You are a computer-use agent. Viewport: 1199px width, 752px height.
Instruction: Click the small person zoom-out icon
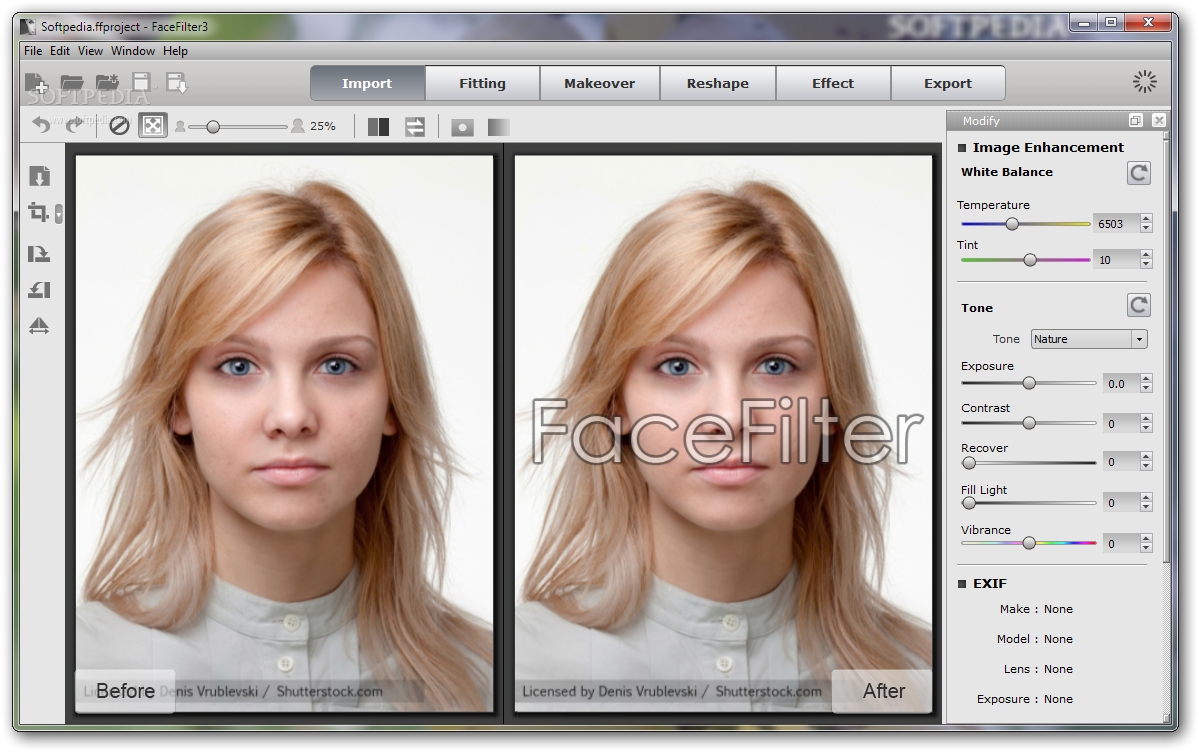(x=180, y=126)
